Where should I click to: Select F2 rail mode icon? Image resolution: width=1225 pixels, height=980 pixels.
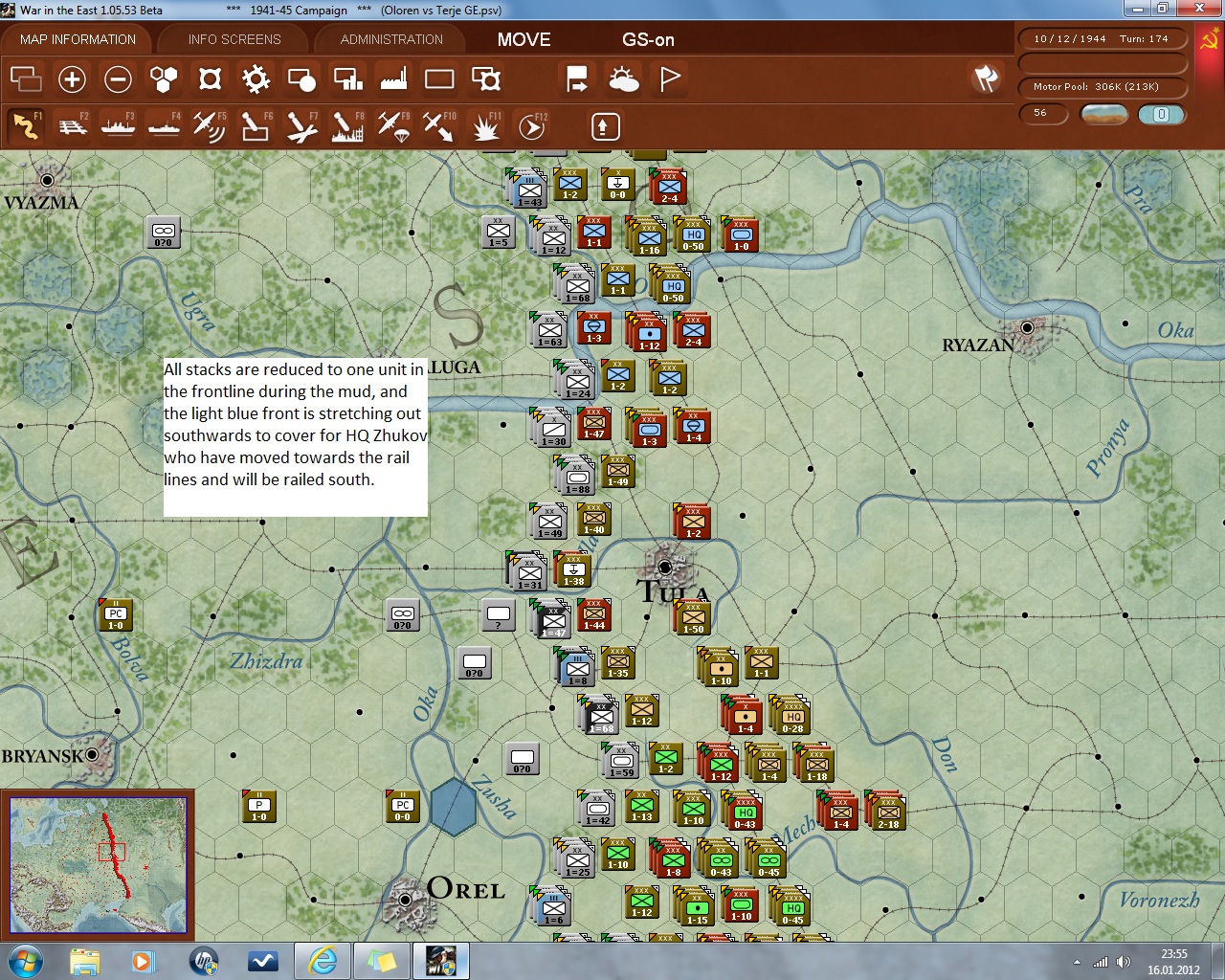(72, 125)
